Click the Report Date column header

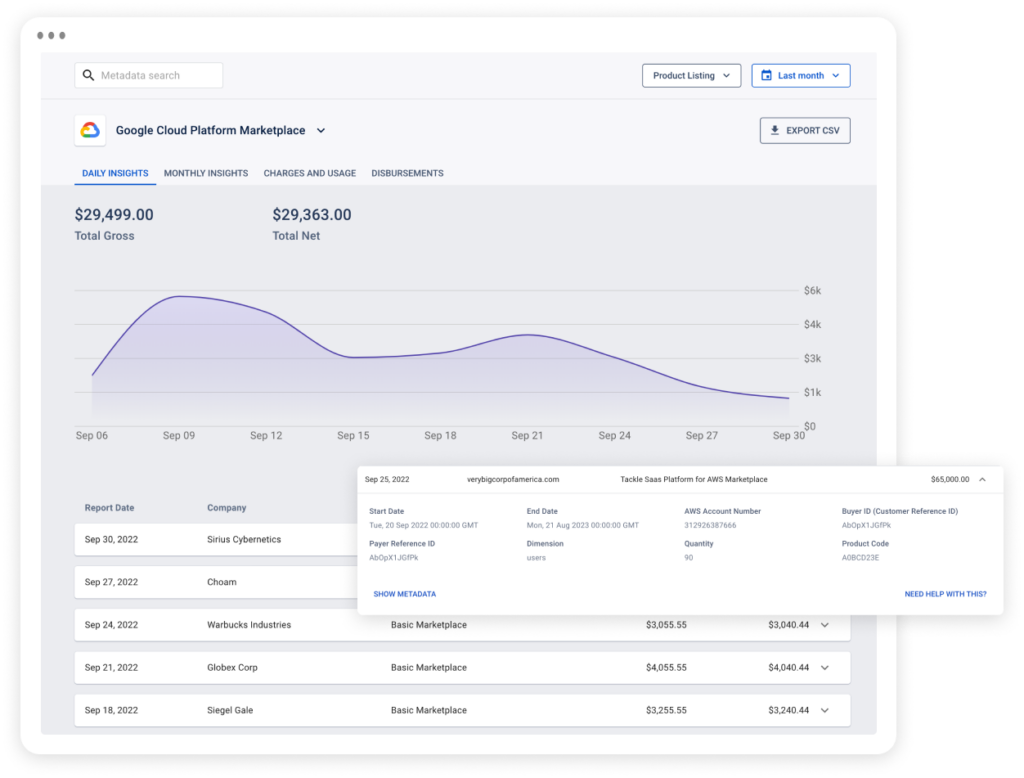pyautogui.click(x=109, y=508)
